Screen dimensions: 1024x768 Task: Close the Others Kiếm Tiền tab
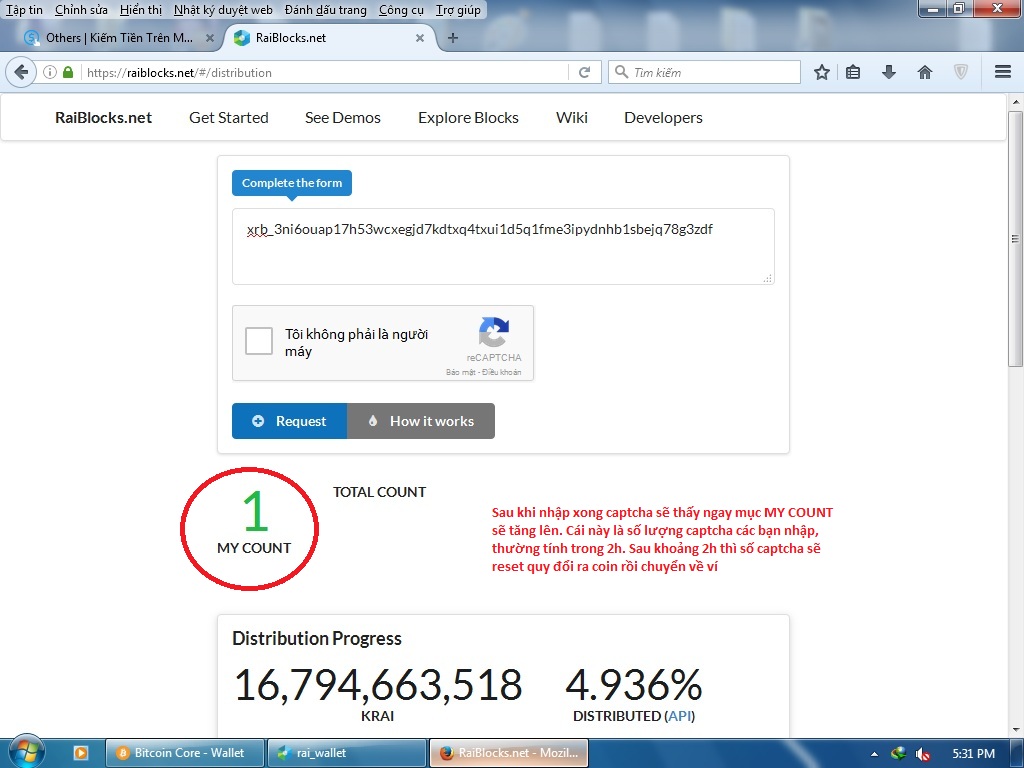[210, 38]
